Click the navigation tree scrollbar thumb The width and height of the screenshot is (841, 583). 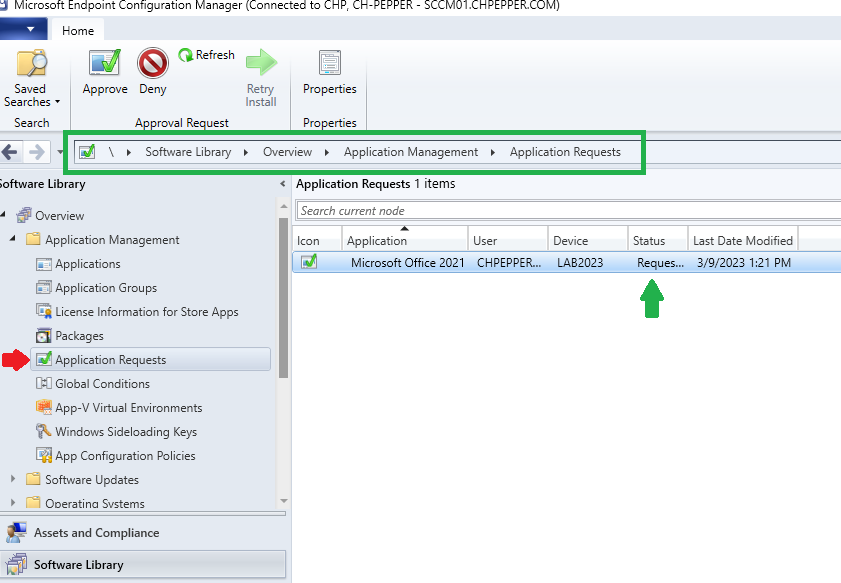click(284, 298)
